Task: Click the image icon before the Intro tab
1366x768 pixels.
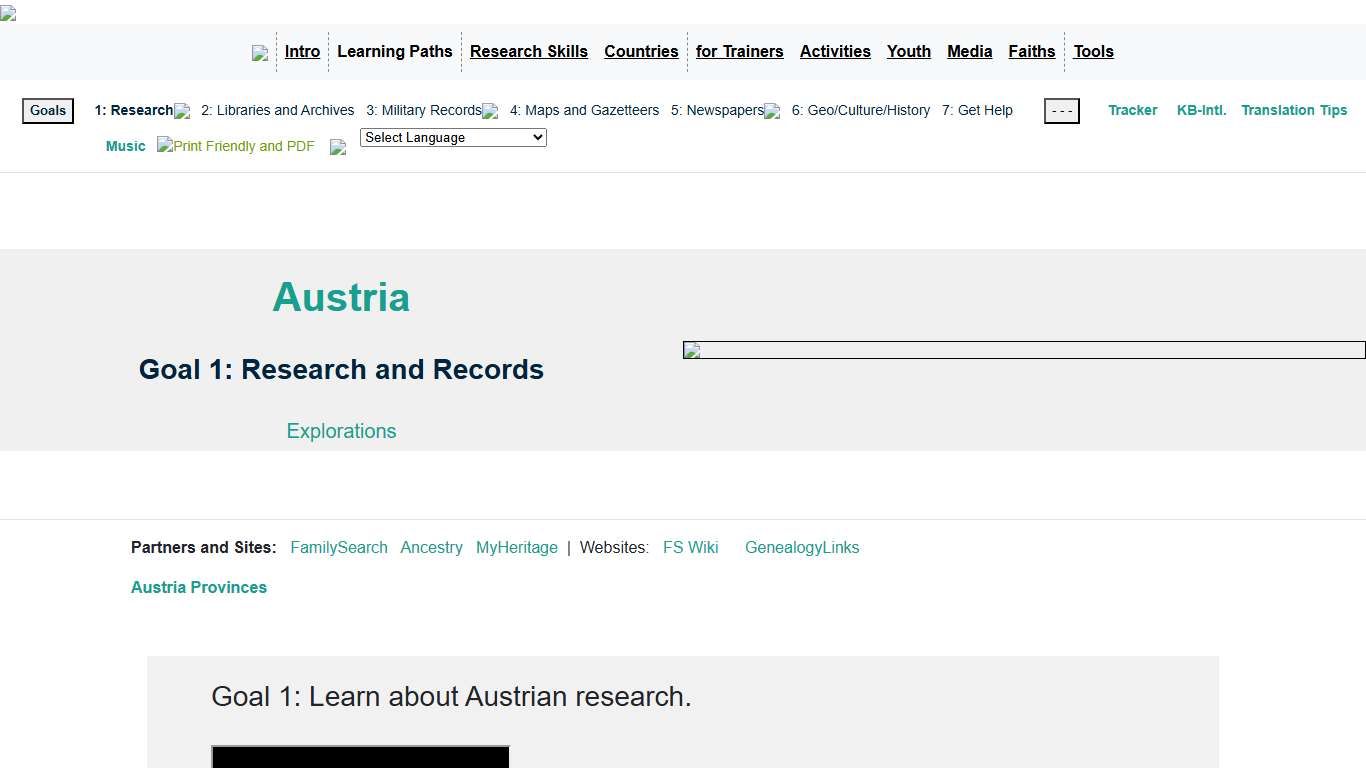Action: (x=260, y=53)
